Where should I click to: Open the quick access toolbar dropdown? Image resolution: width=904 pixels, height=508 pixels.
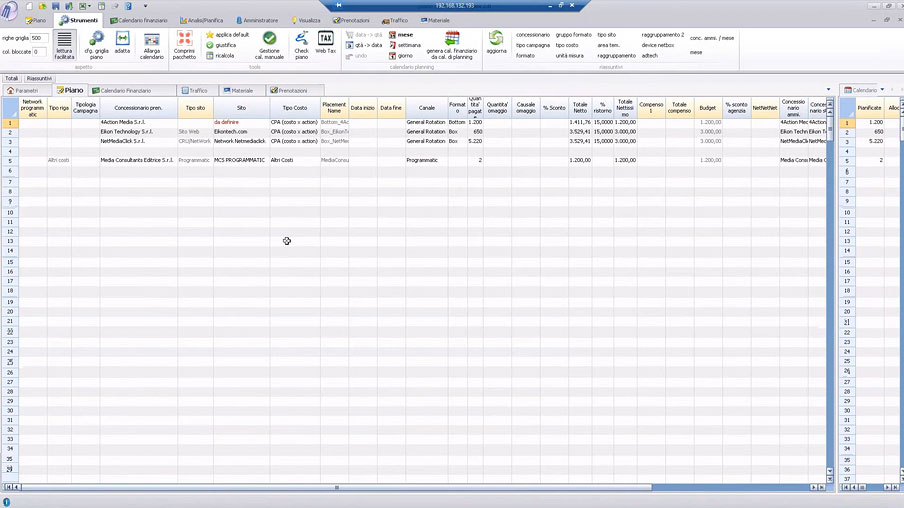(x=144, y=6)
